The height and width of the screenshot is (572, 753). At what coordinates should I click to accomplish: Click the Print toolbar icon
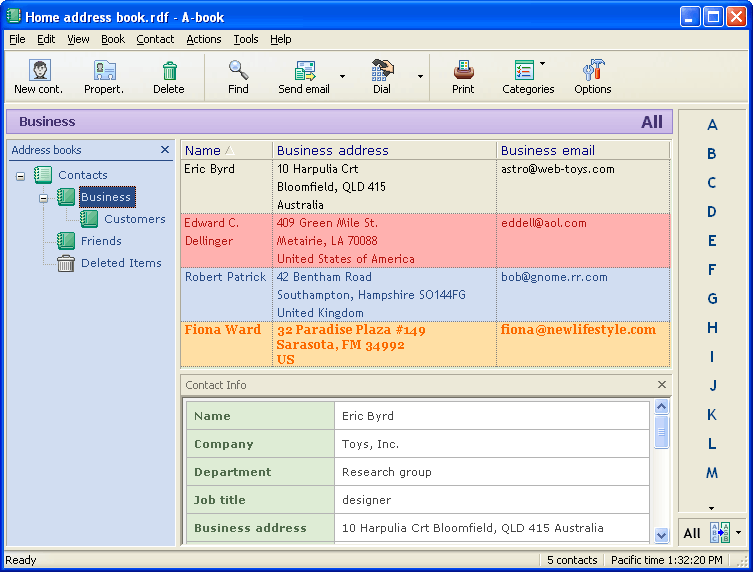[x=463, y=70]
